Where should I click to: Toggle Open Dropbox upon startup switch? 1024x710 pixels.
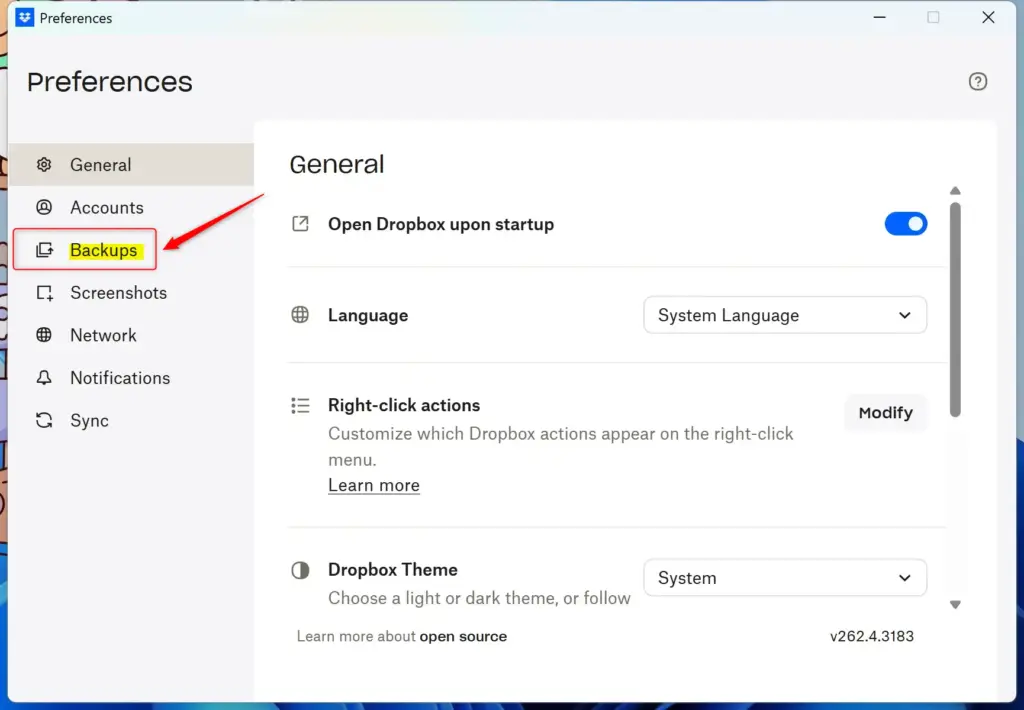906,224
